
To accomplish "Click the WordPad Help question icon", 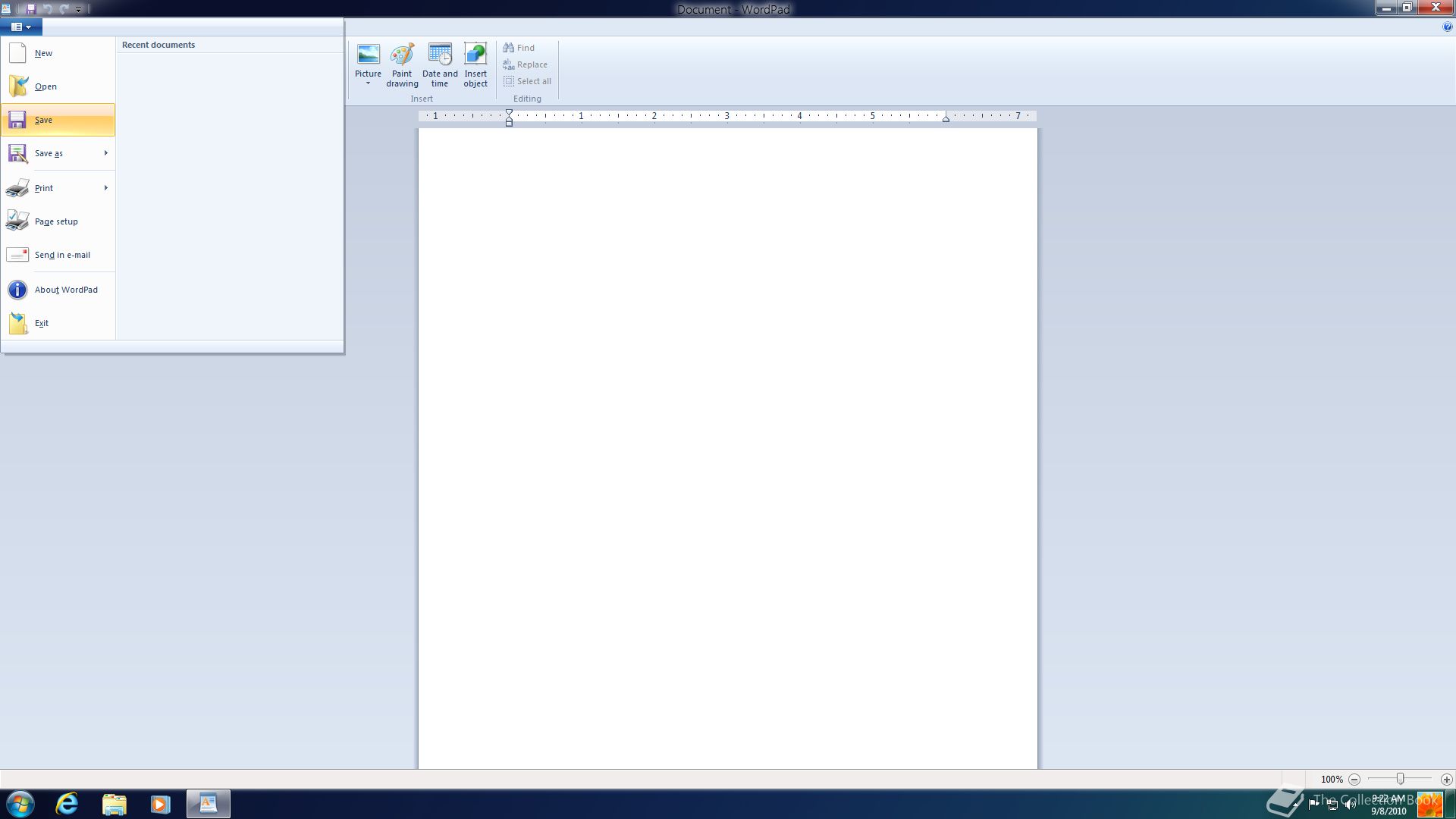I will (1447, 27).
